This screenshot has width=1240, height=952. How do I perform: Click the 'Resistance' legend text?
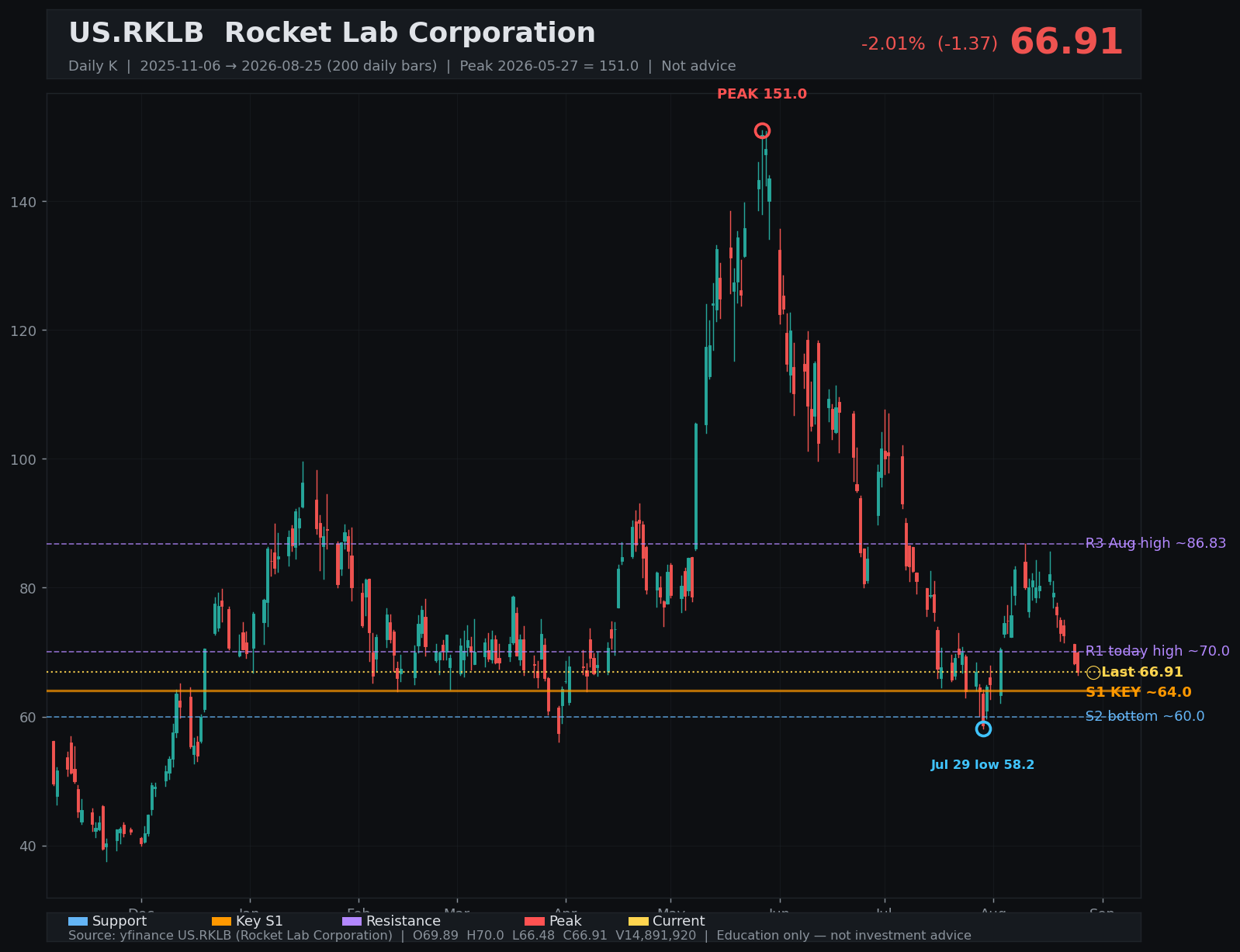click(x=404, y=921)
